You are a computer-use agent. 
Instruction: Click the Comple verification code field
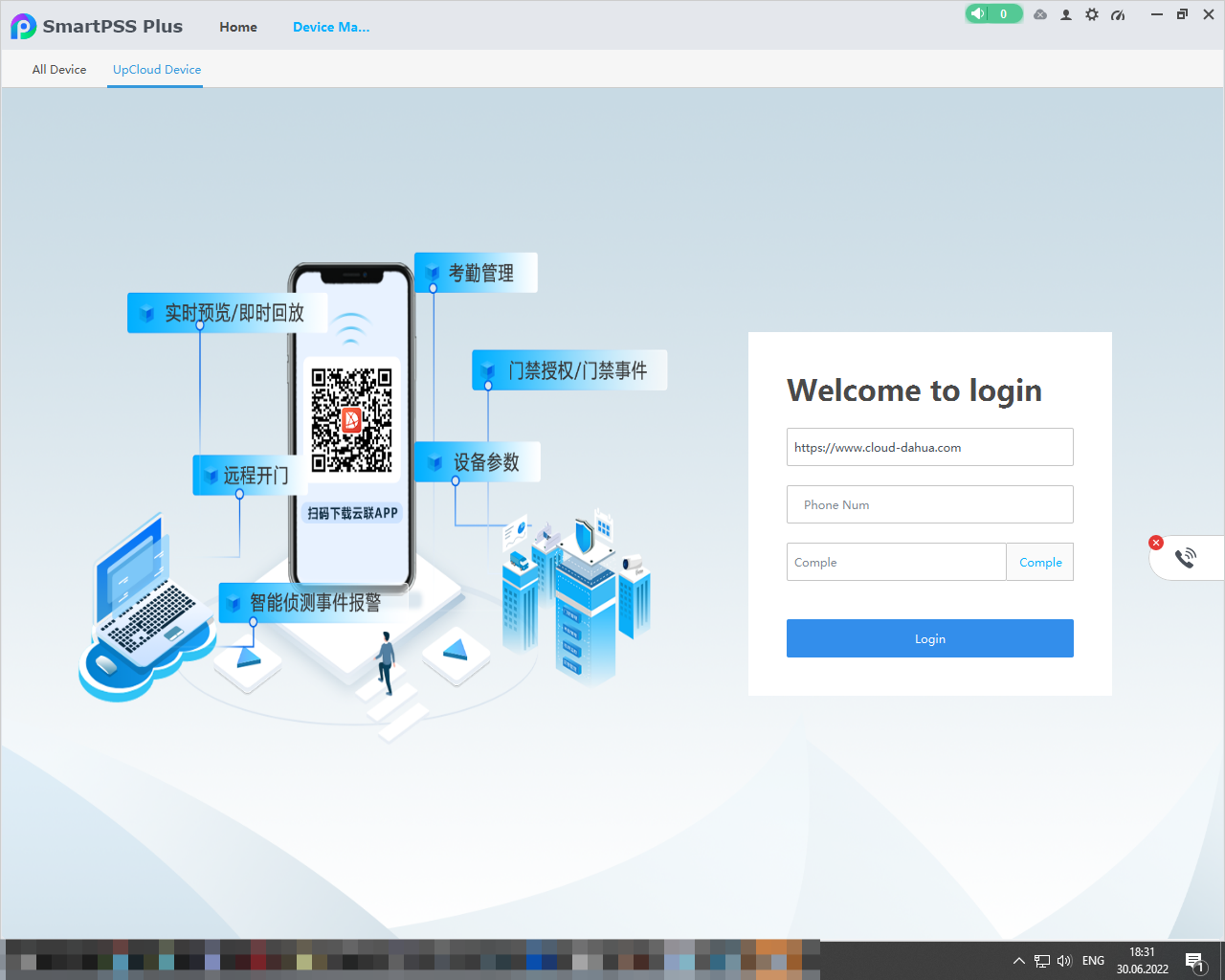pos(897,562)
